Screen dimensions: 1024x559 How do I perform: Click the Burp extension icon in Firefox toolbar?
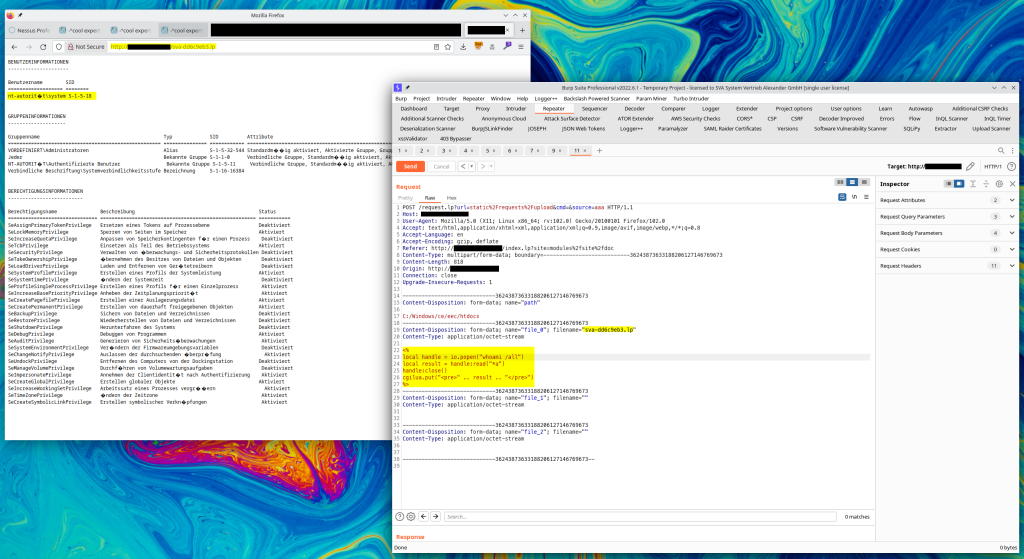[478, 46]
